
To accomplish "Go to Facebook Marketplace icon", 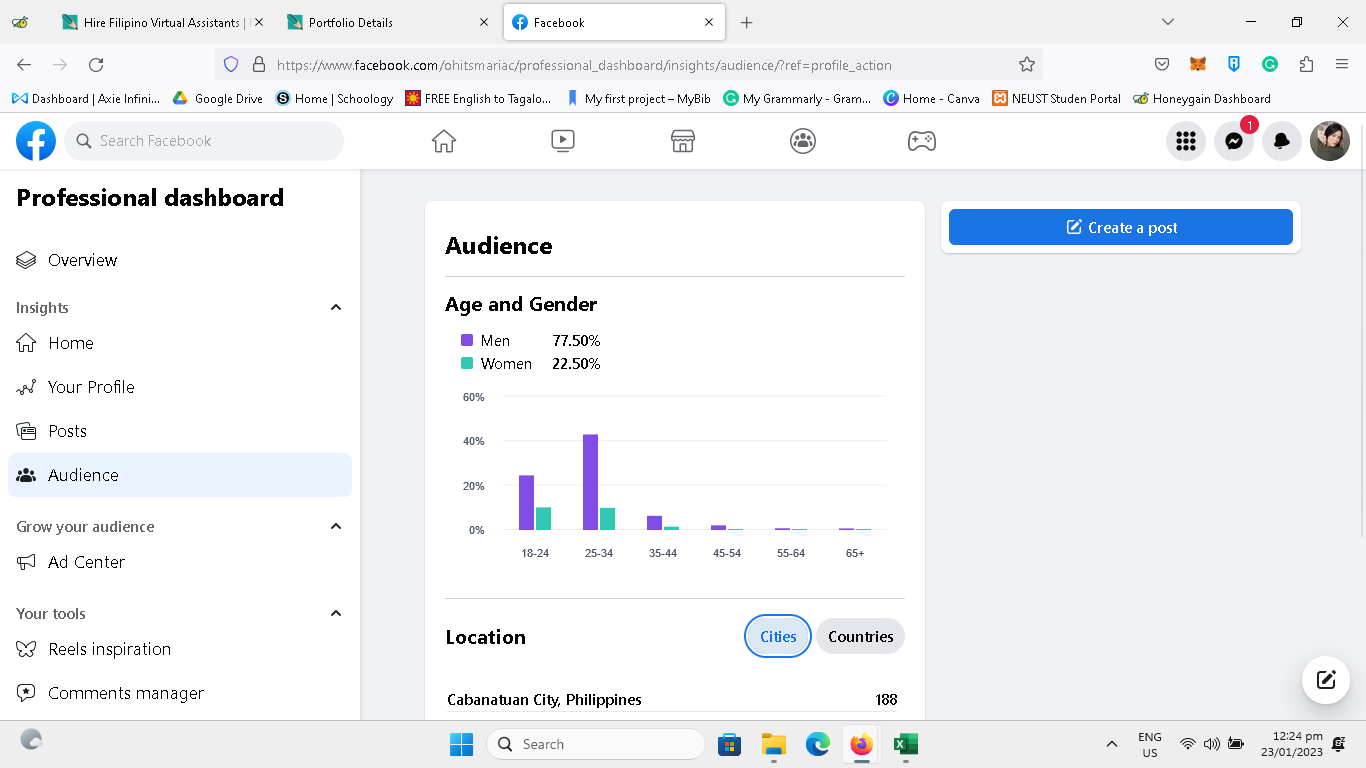I will tap(683, 141).
